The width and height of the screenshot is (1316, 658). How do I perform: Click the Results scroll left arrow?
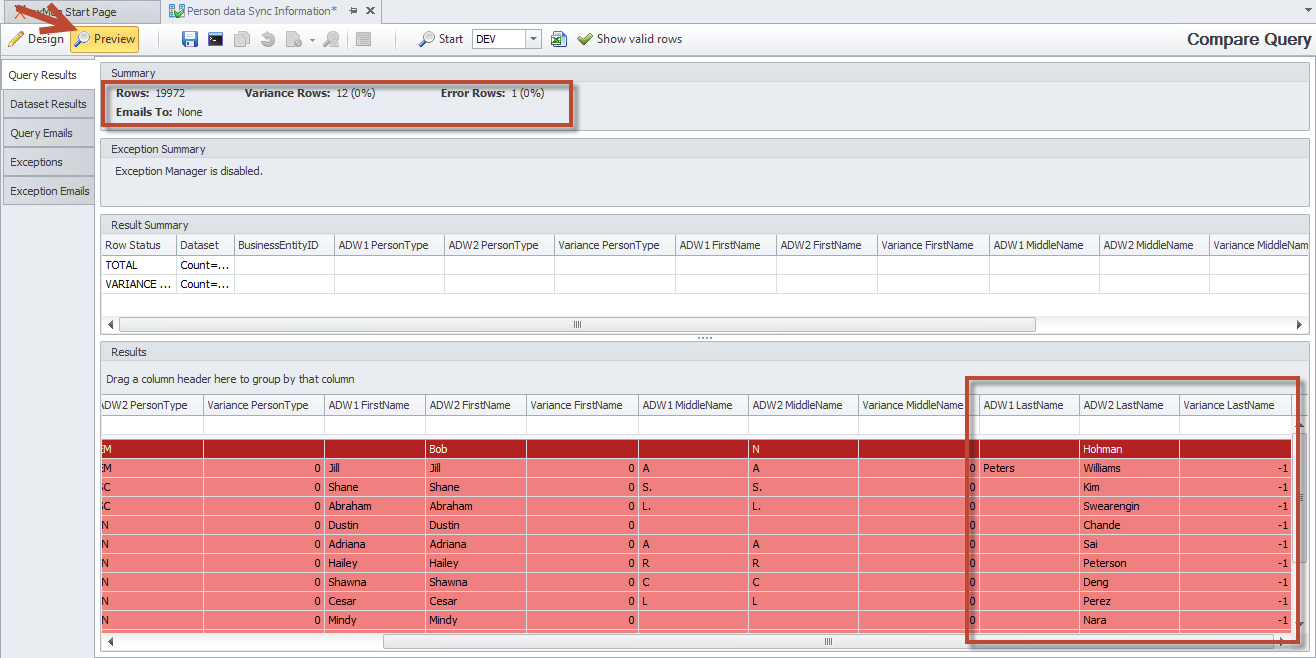point(110,641)
